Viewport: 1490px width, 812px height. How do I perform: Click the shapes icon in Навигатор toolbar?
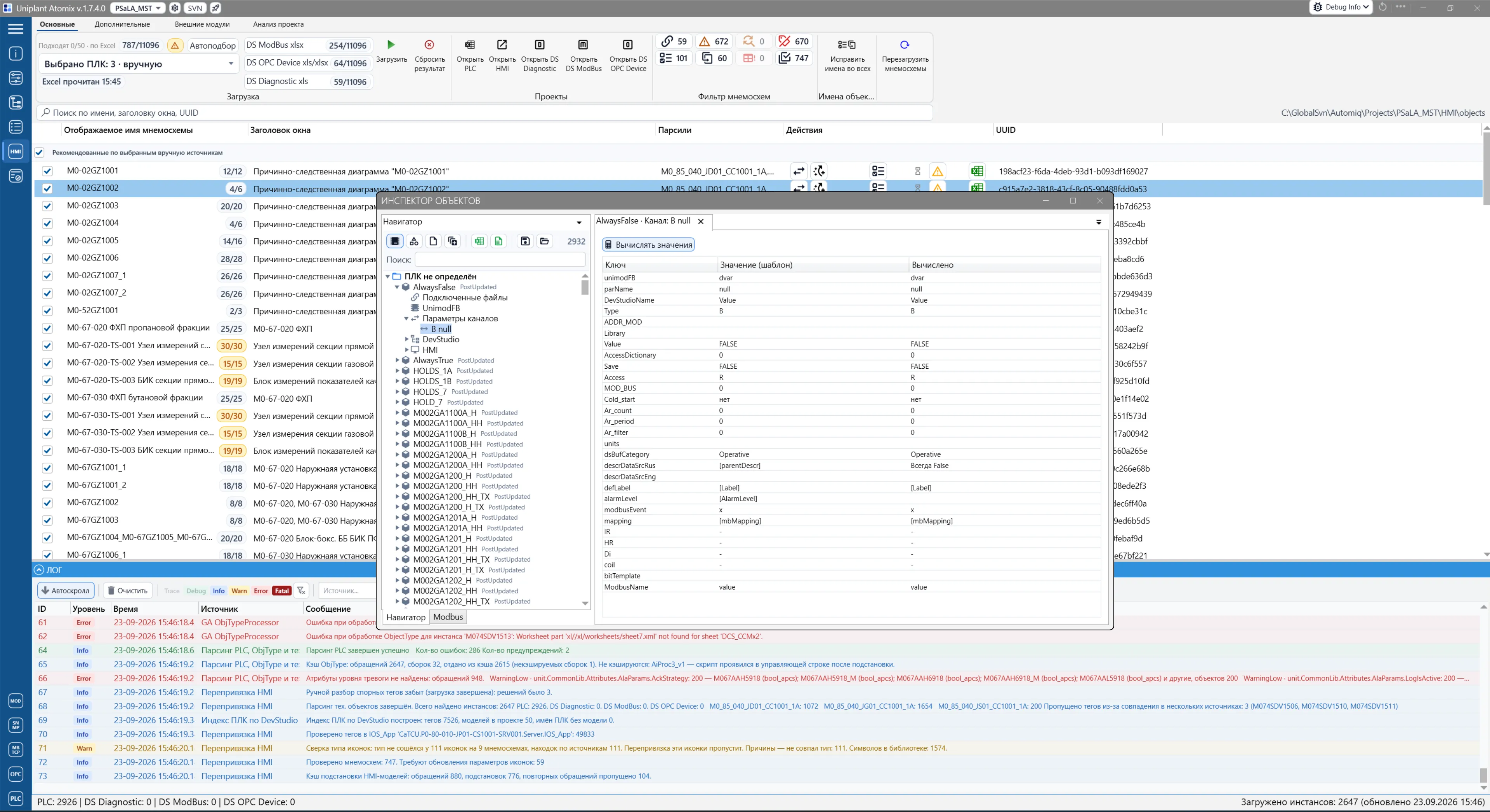point(414,241)
